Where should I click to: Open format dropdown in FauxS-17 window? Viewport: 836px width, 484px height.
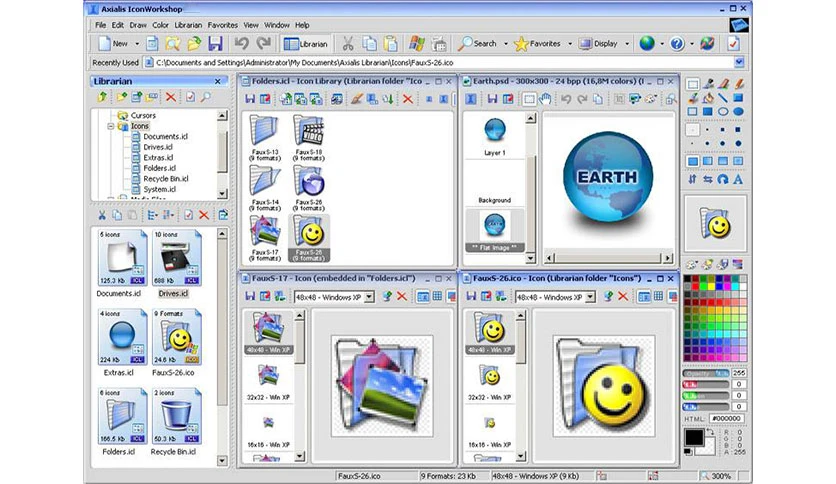pyautogui.click(x=369, y=297)
